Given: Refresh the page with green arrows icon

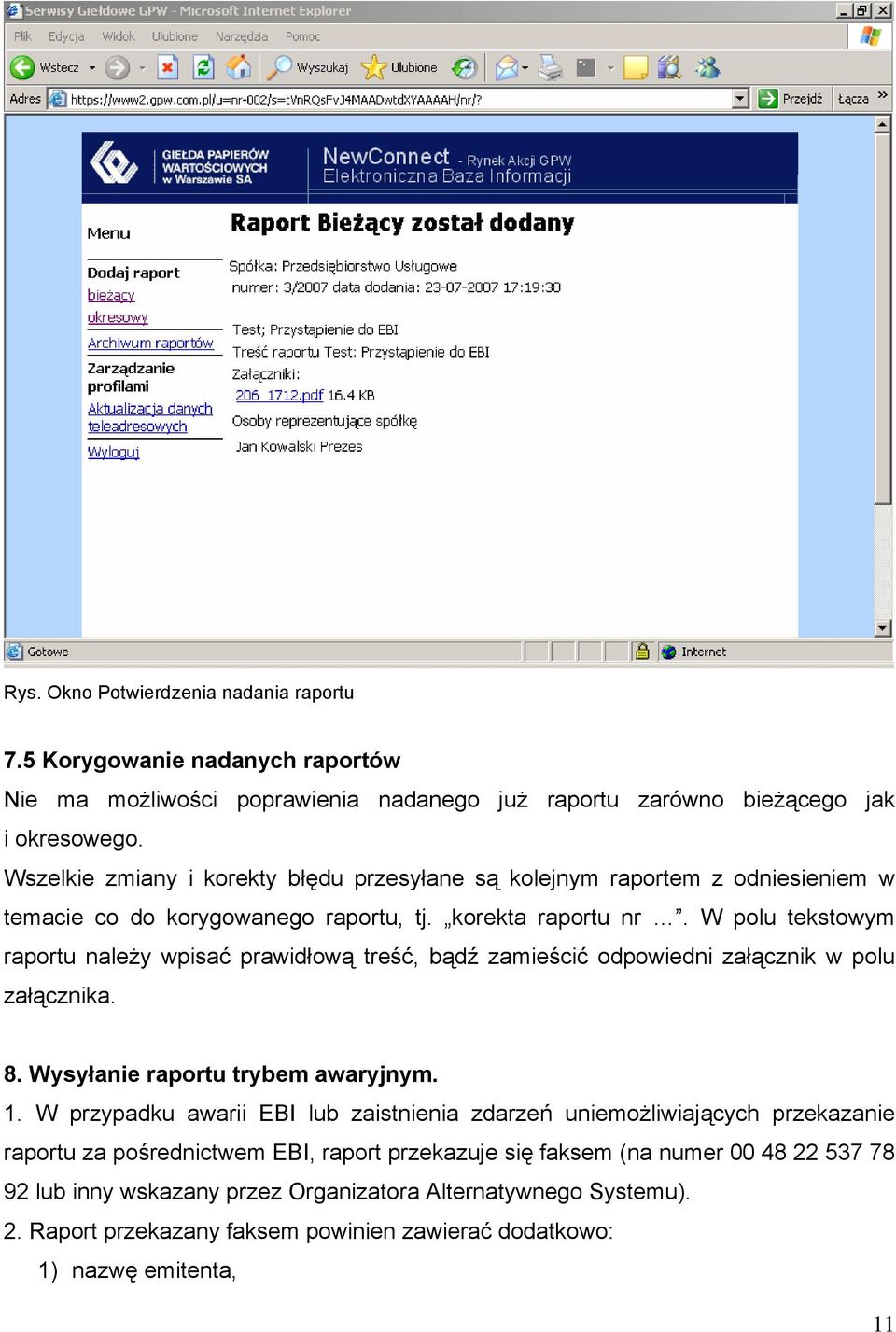Looking at the screenshot, I should (x=203, y=67).
